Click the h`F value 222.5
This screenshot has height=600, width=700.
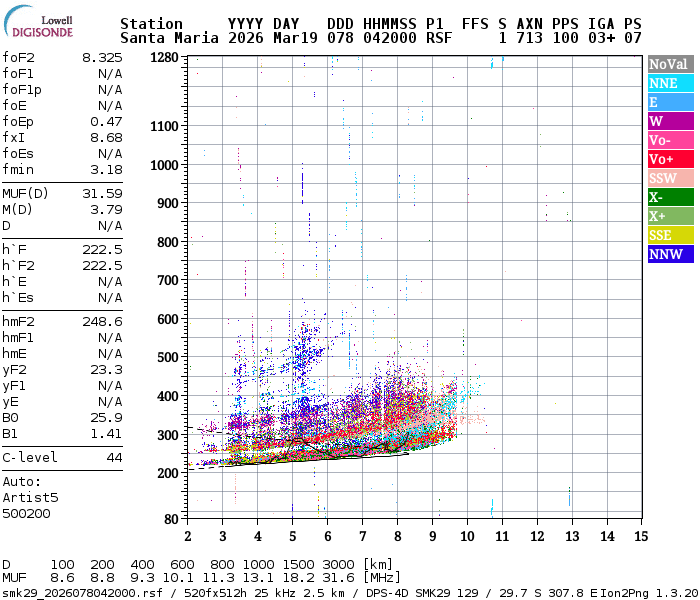click(102, 250)
